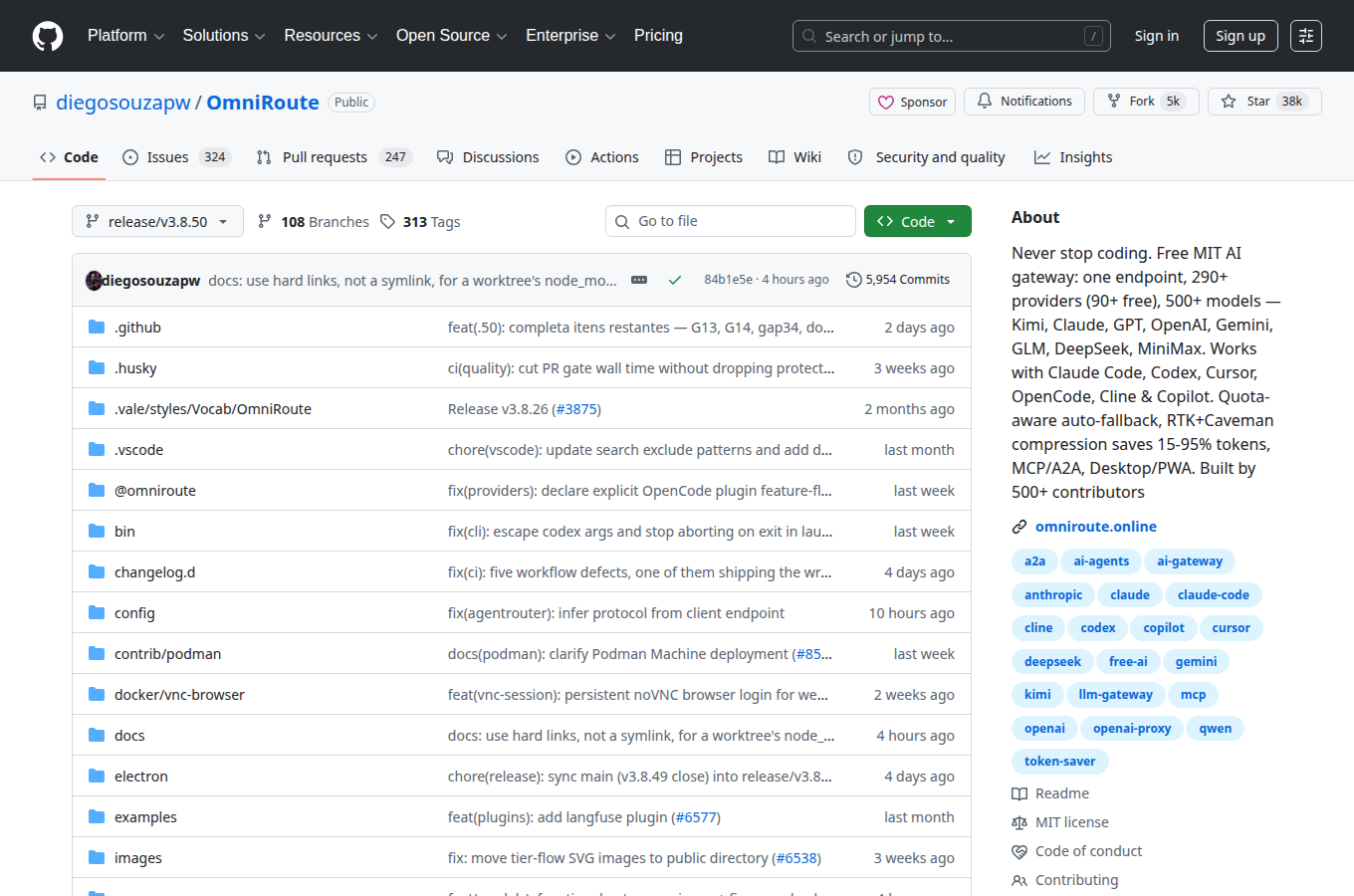Click the changelog.d folder icon
The height and width of the screenshot is (896, 1354).
(97, 571)
